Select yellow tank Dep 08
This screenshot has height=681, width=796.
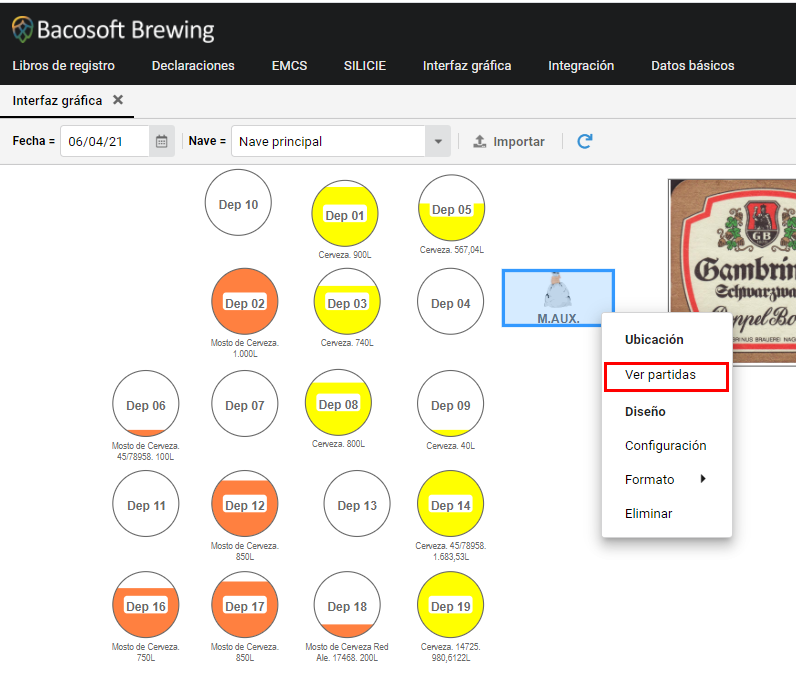pos(338,402)
